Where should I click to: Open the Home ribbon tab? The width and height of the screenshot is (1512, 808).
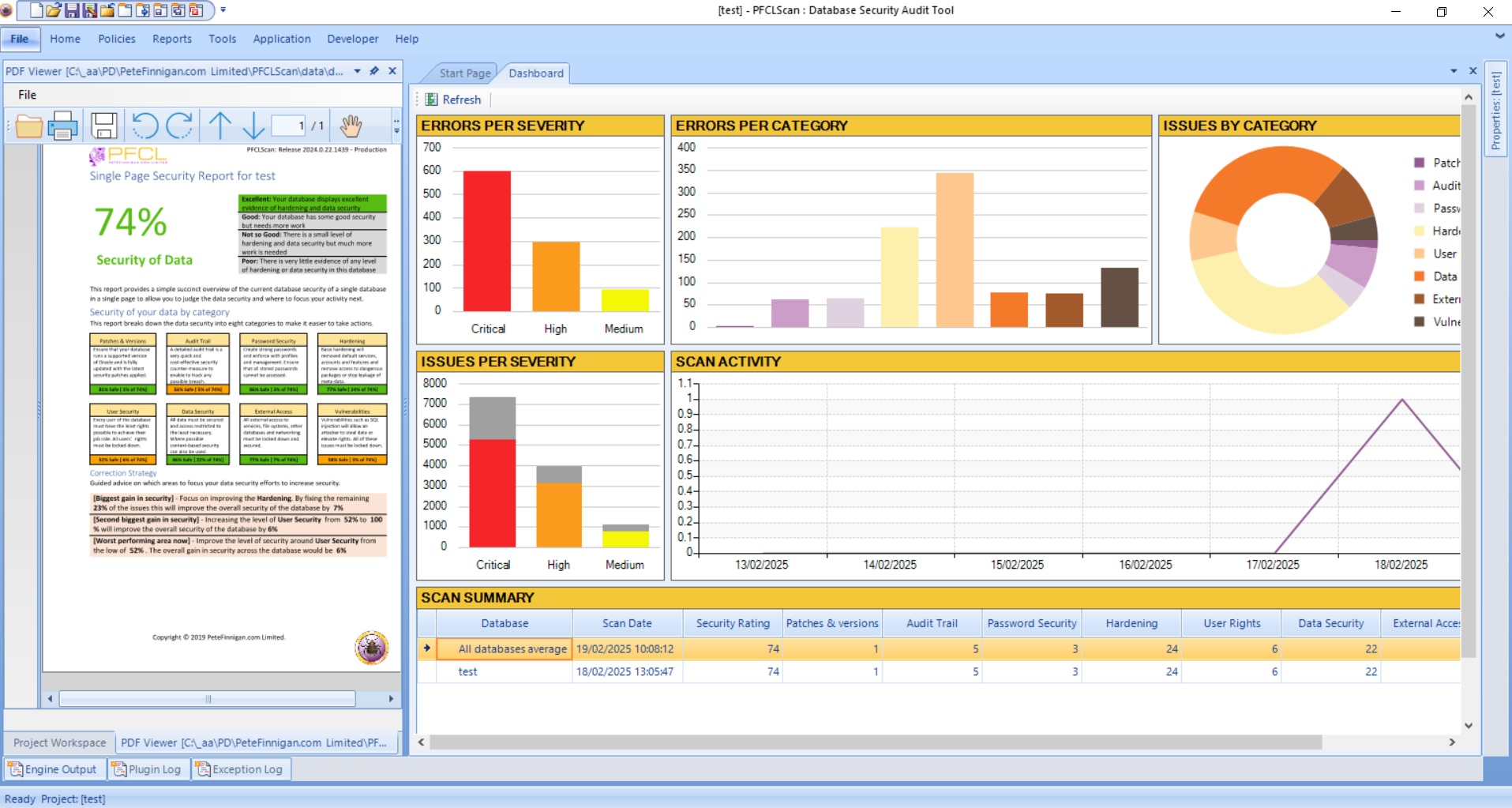pos(65,39)
